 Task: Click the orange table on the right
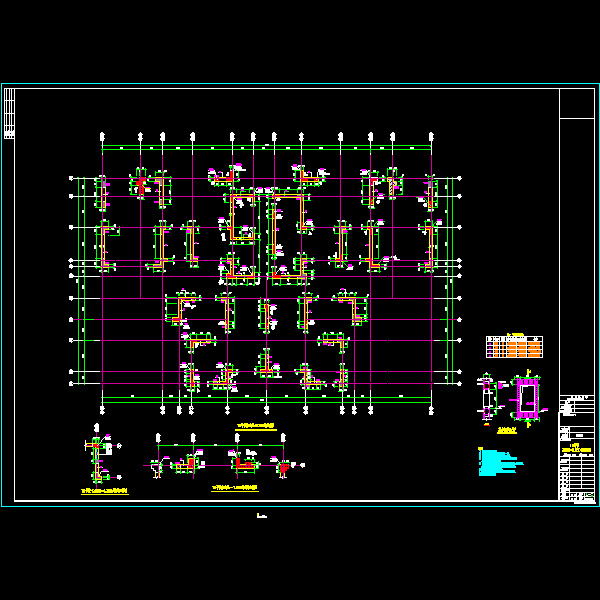click(514, 347)
